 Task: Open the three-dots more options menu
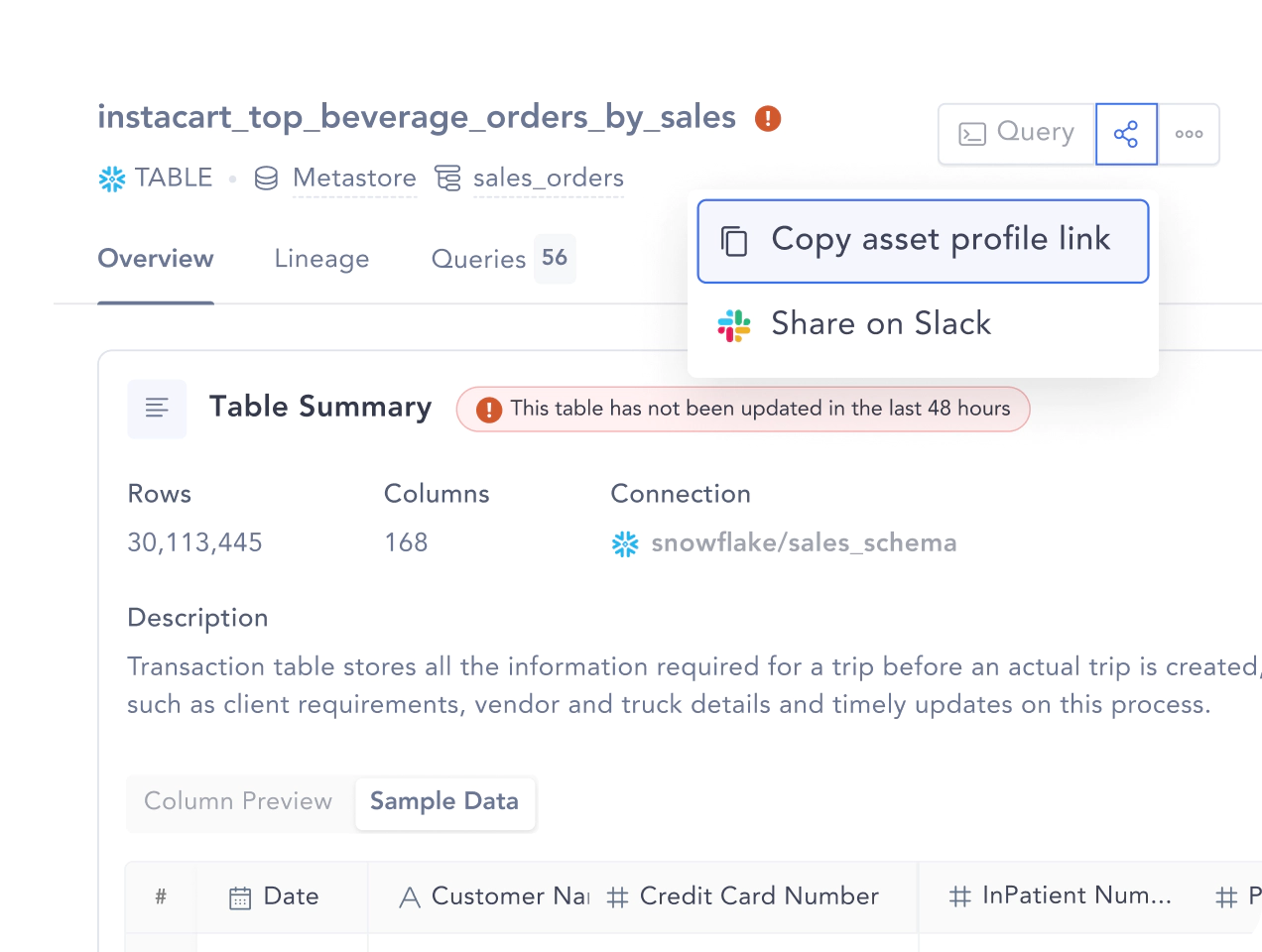(x=1189, y=134)
